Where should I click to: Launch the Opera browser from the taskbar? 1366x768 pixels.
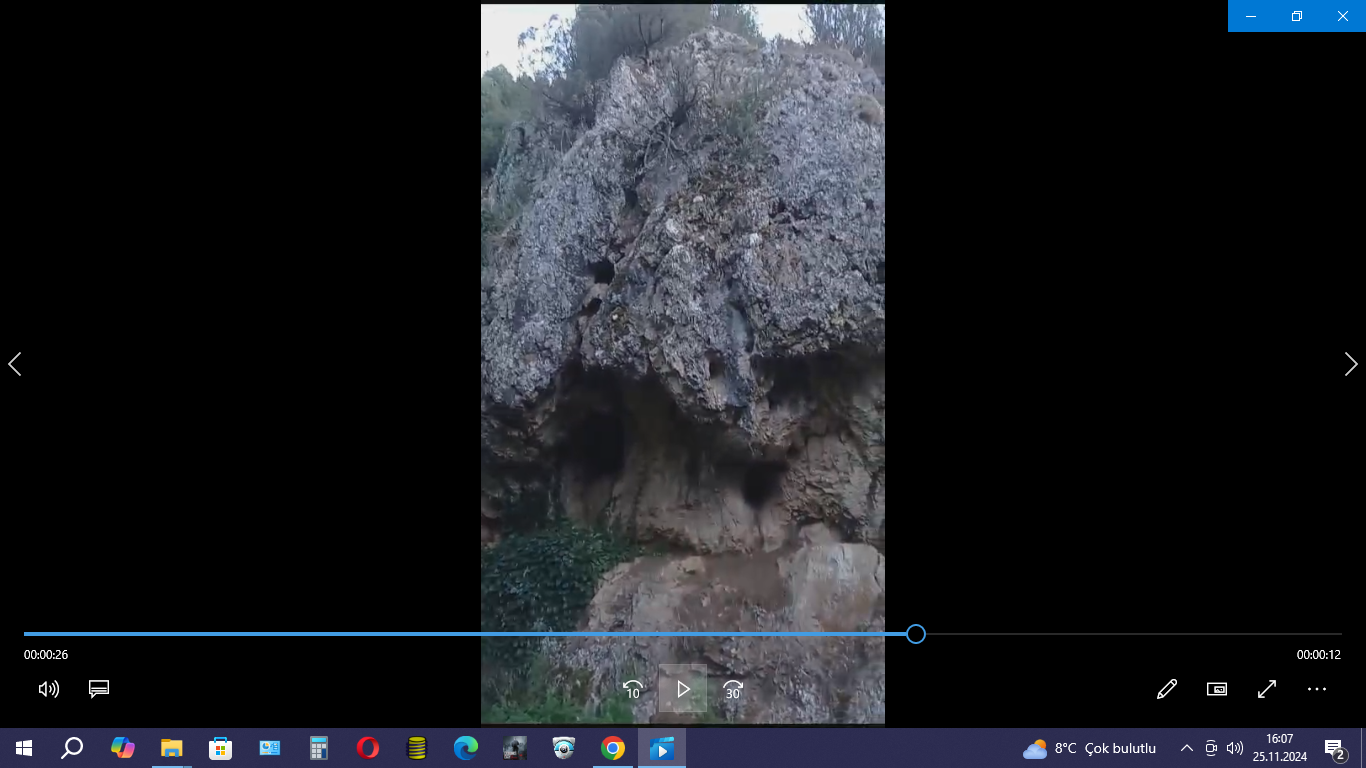point(368,748)
